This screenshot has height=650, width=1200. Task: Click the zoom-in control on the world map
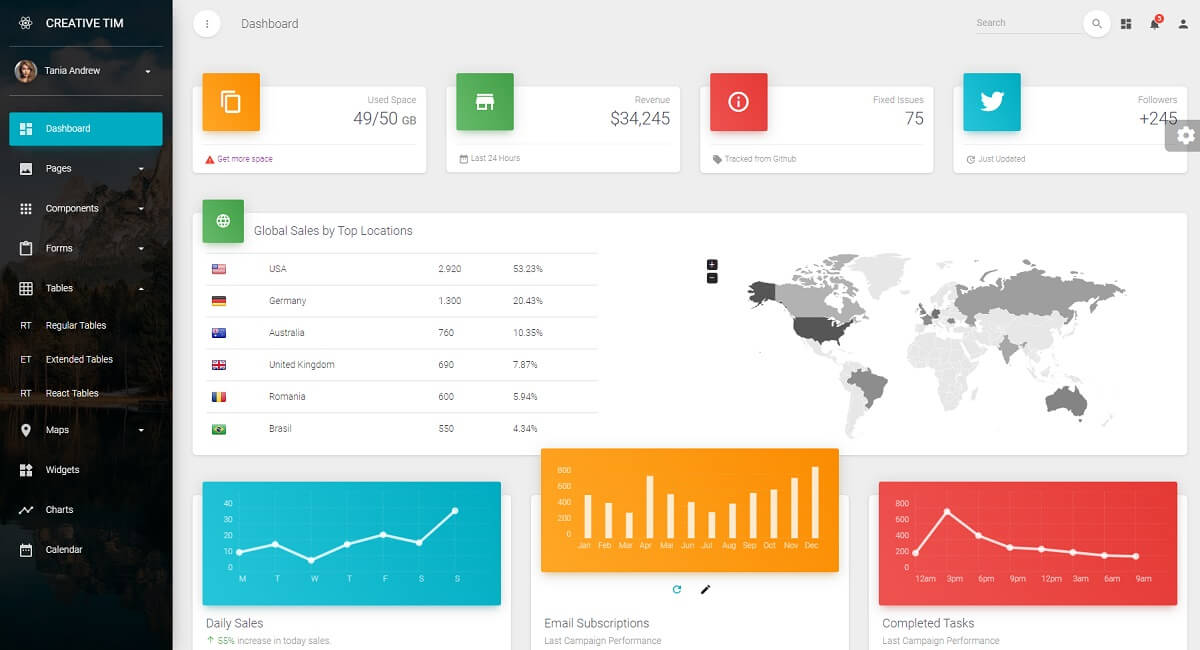coord(711,264)
